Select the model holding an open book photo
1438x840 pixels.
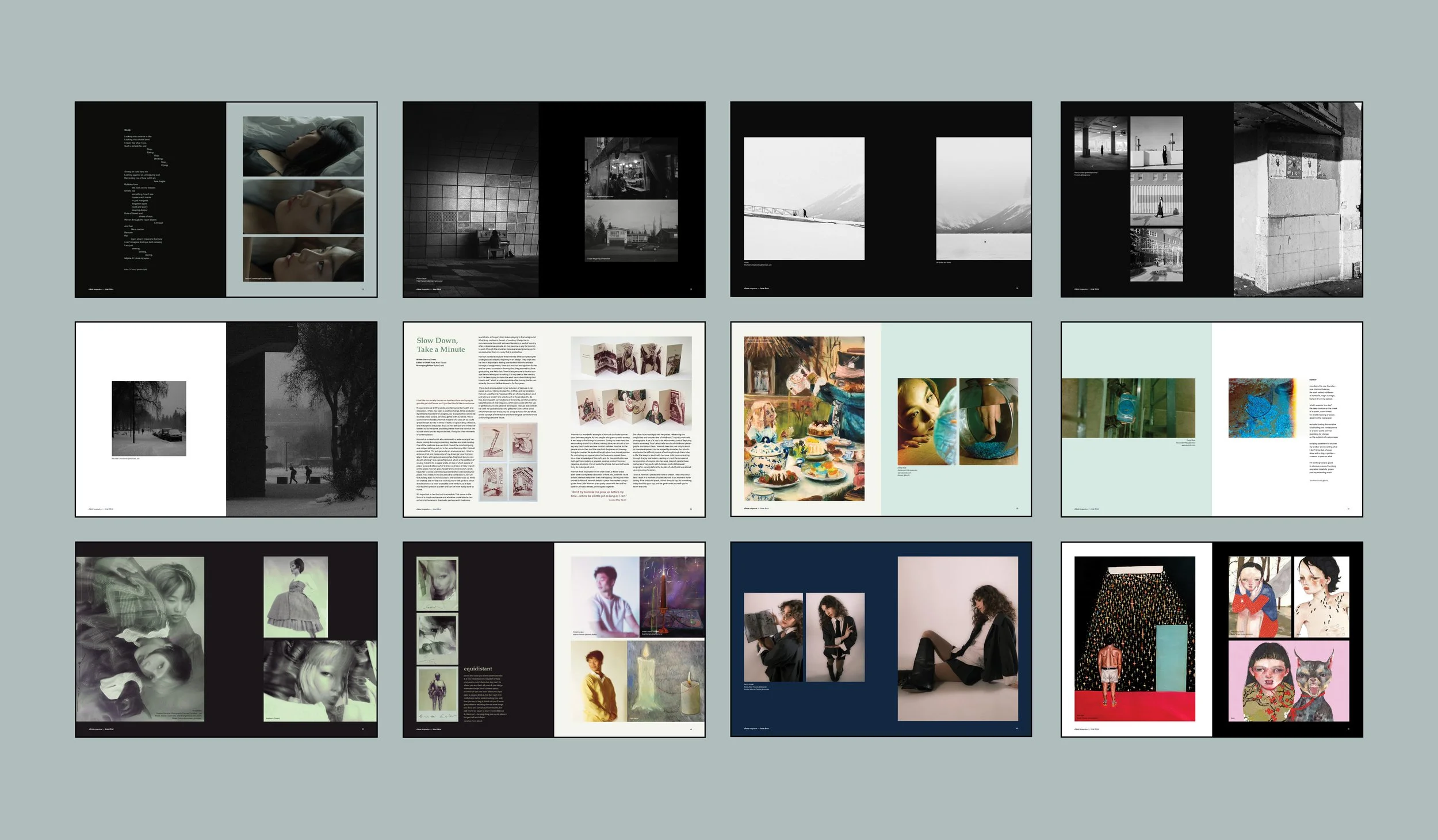[x=774, y=637]
